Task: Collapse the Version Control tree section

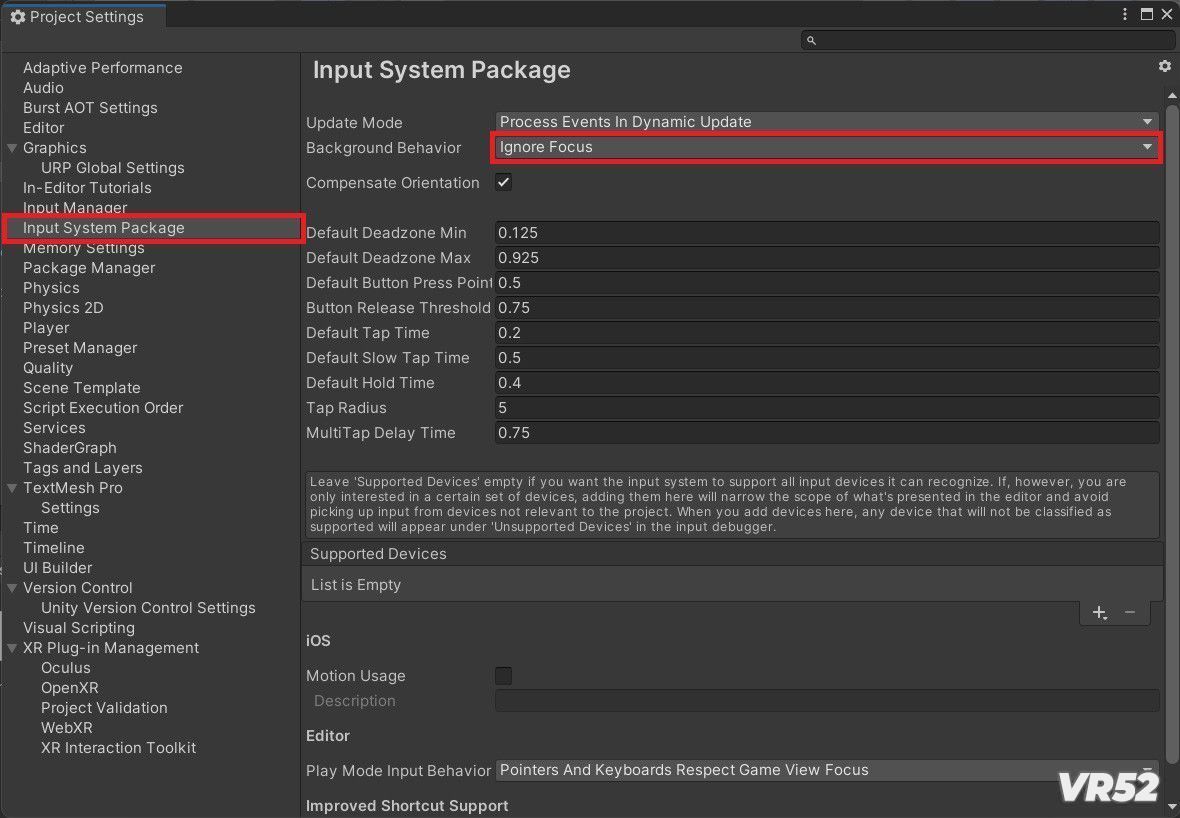Action: pos(12,588)
